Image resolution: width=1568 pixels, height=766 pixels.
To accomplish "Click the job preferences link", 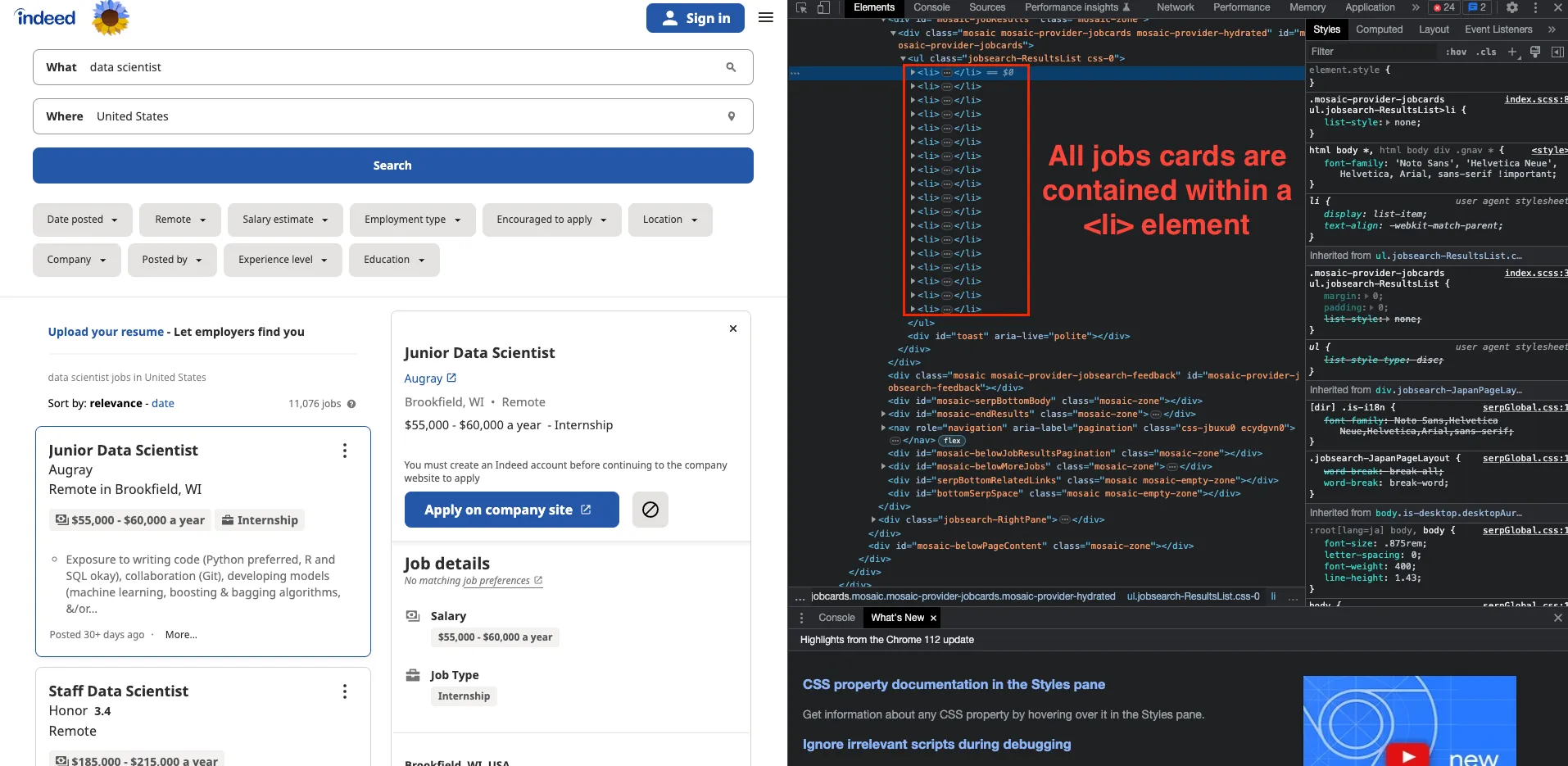I will (502, 581).
